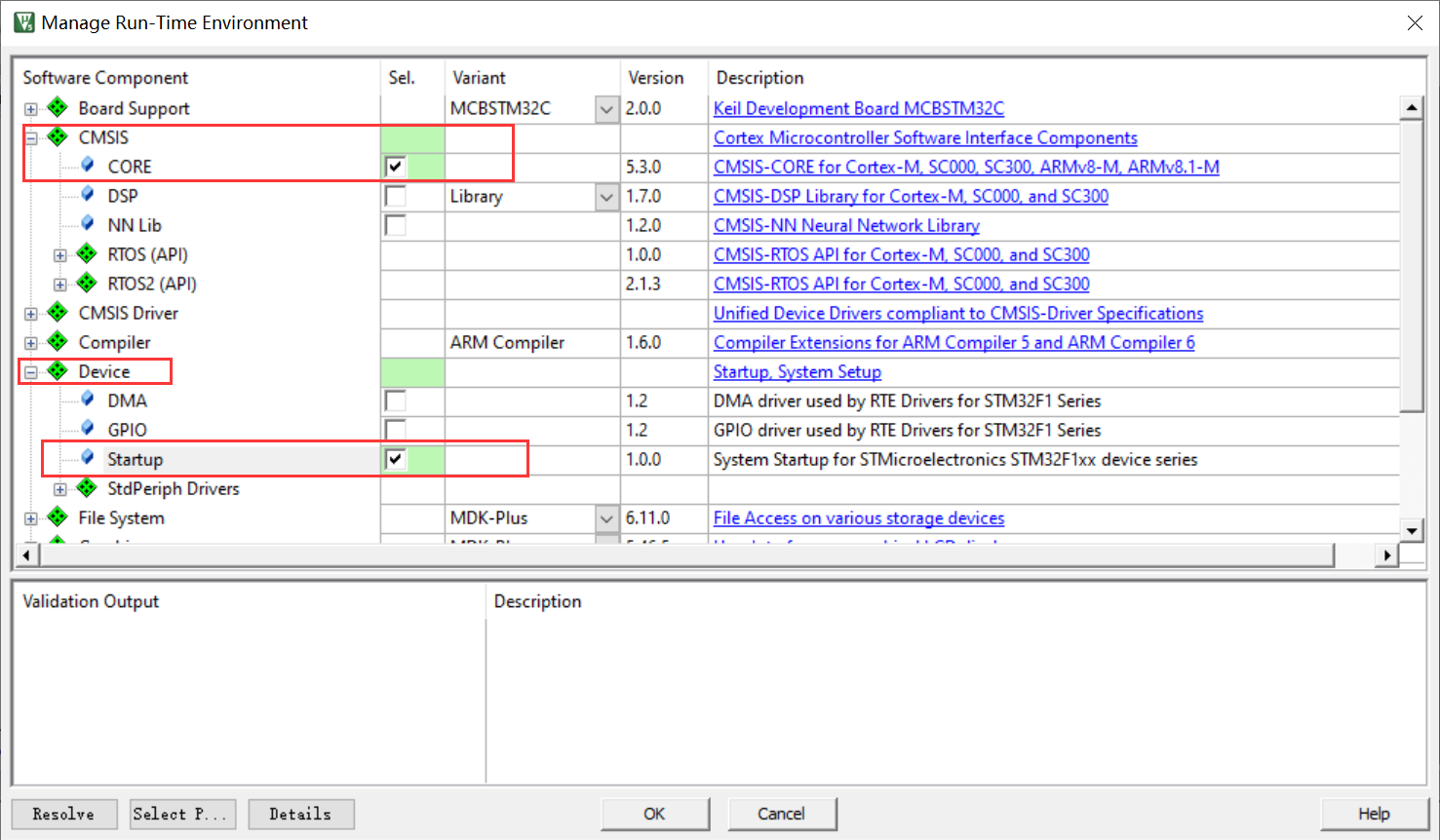The width and height of the screenshot is (1440, 840).
Task: Click the StdPeriph Drivers green diamond icon
Action: [x=87, y=487]
